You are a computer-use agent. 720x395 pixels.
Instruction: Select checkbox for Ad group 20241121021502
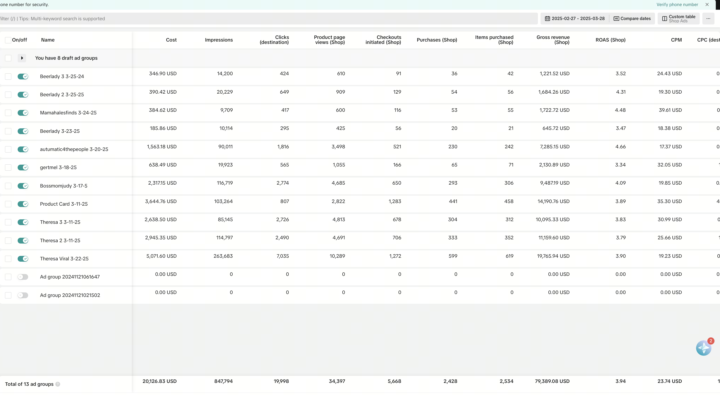(x=8, y=295)
